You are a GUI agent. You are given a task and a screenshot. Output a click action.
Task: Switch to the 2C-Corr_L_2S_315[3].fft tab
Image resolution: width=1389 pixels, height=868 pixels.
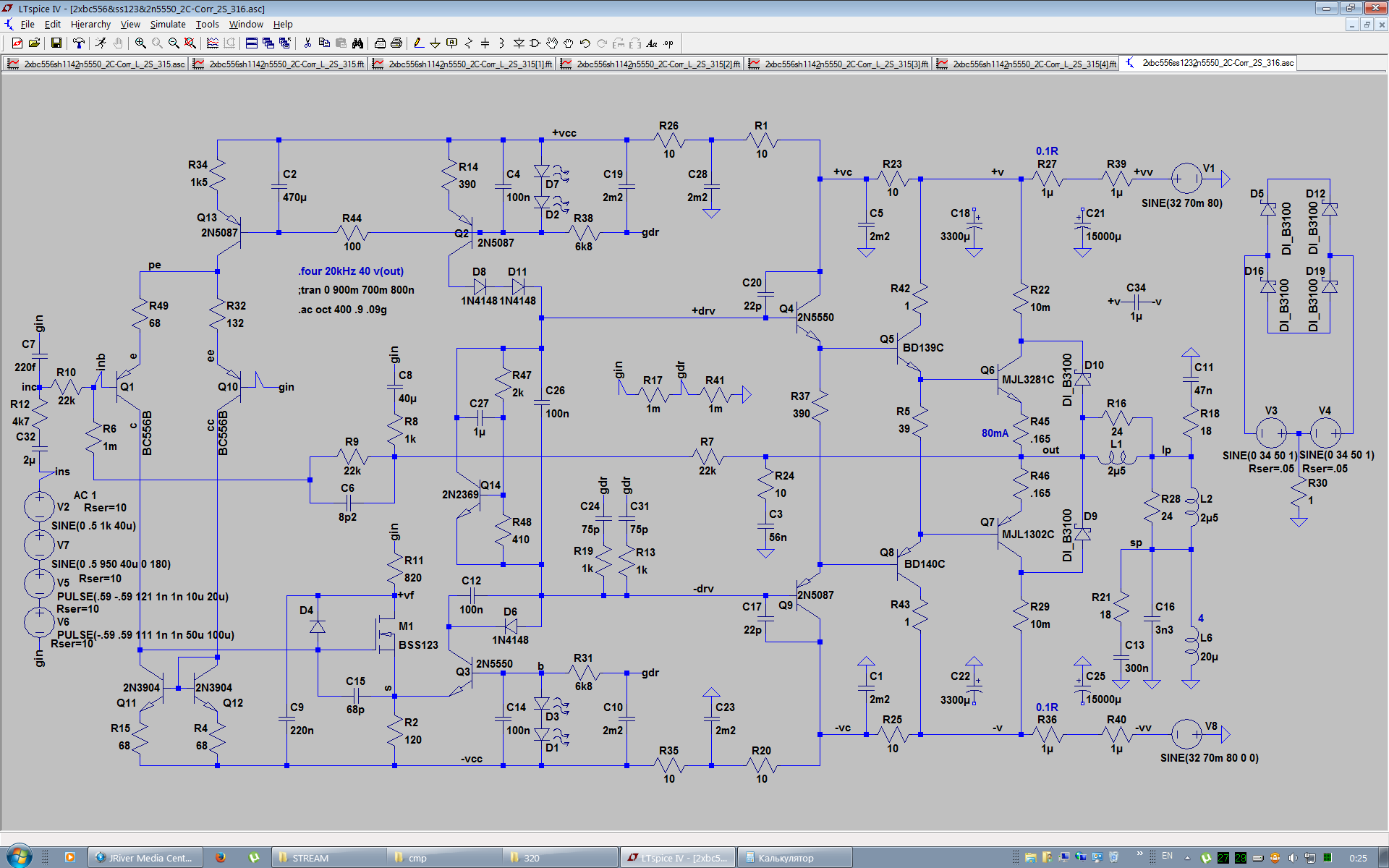click(838, 64)
